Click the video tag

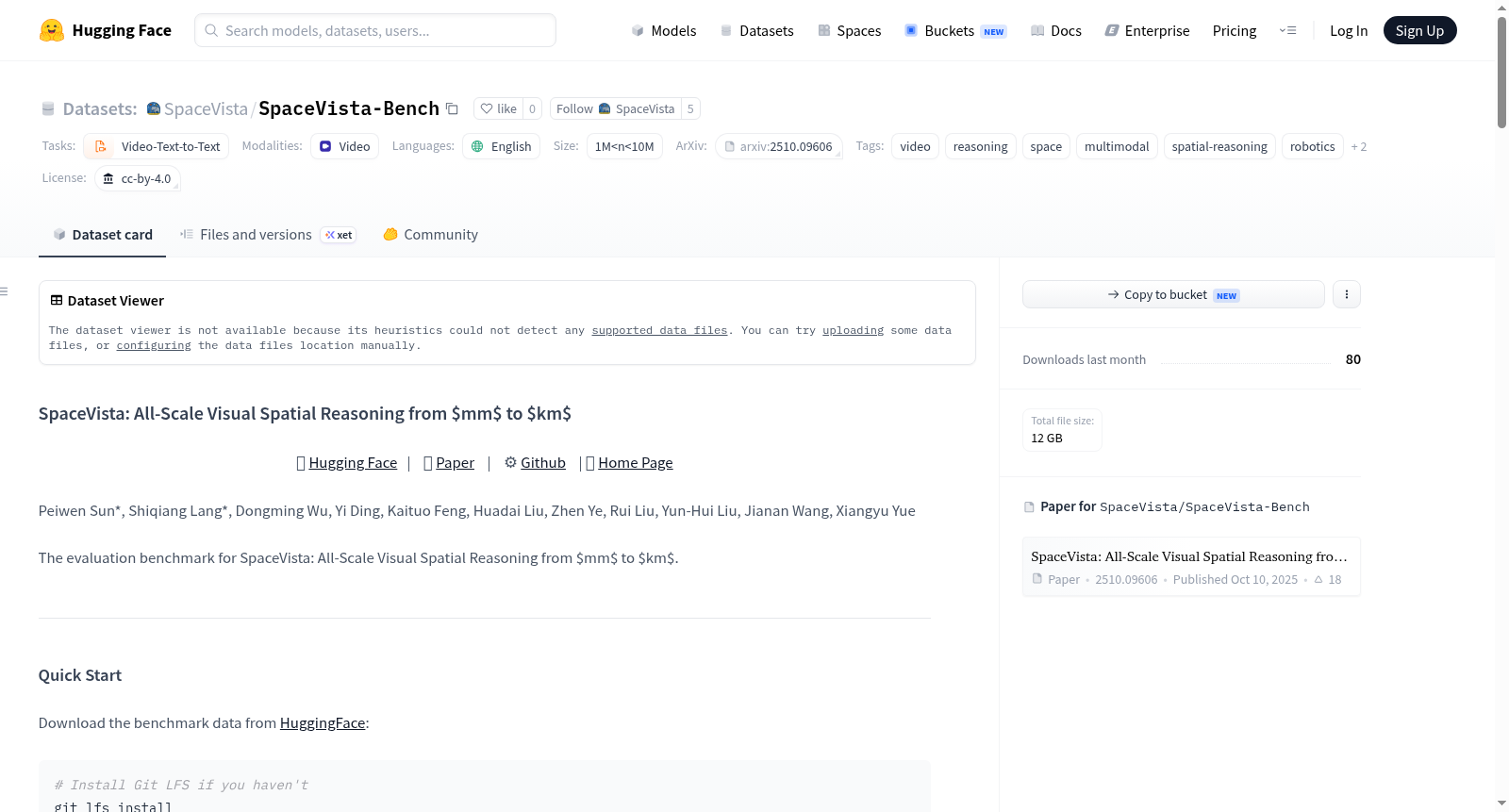[915, 146]
